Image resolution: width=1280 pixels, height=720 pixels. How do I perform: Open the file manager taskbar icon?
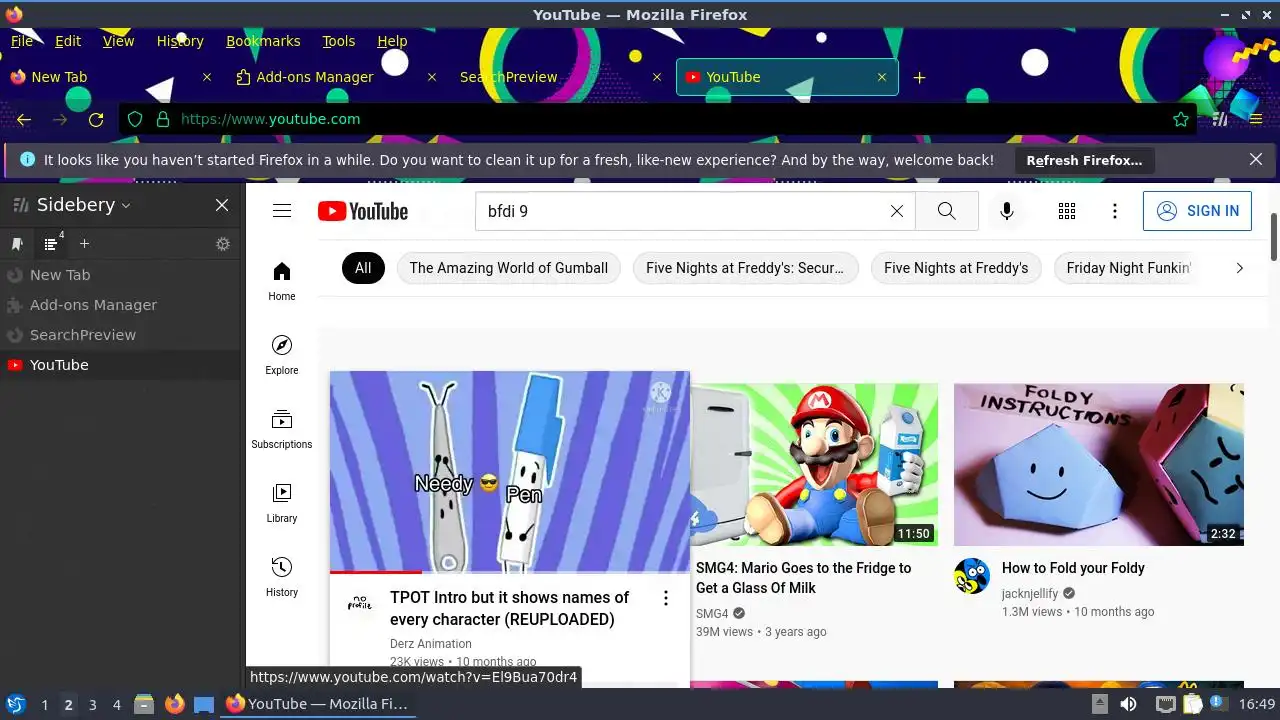[x=144, y=704]
